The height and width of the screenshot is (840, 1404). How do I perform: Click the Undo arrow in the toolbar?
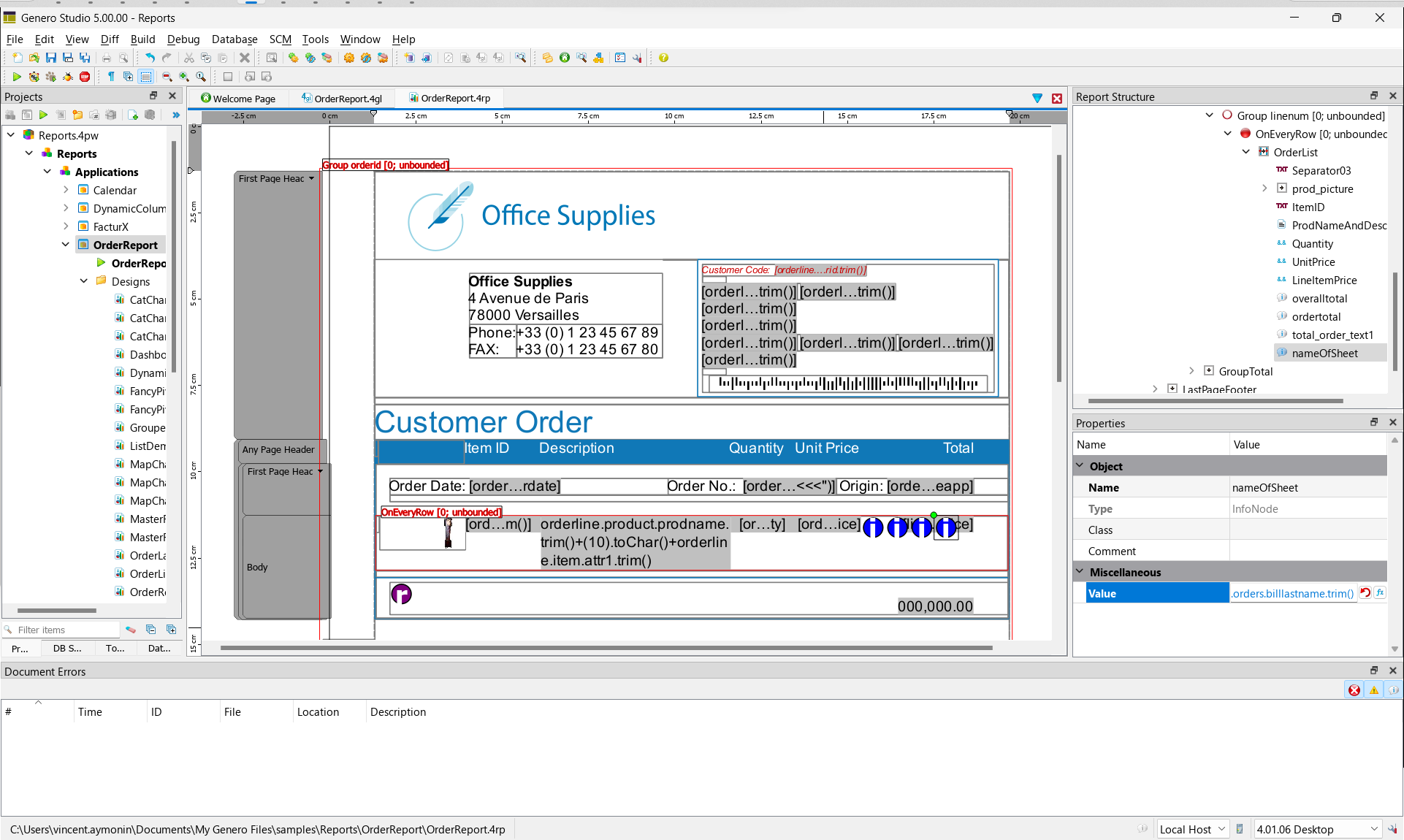(x=149, y=58)
